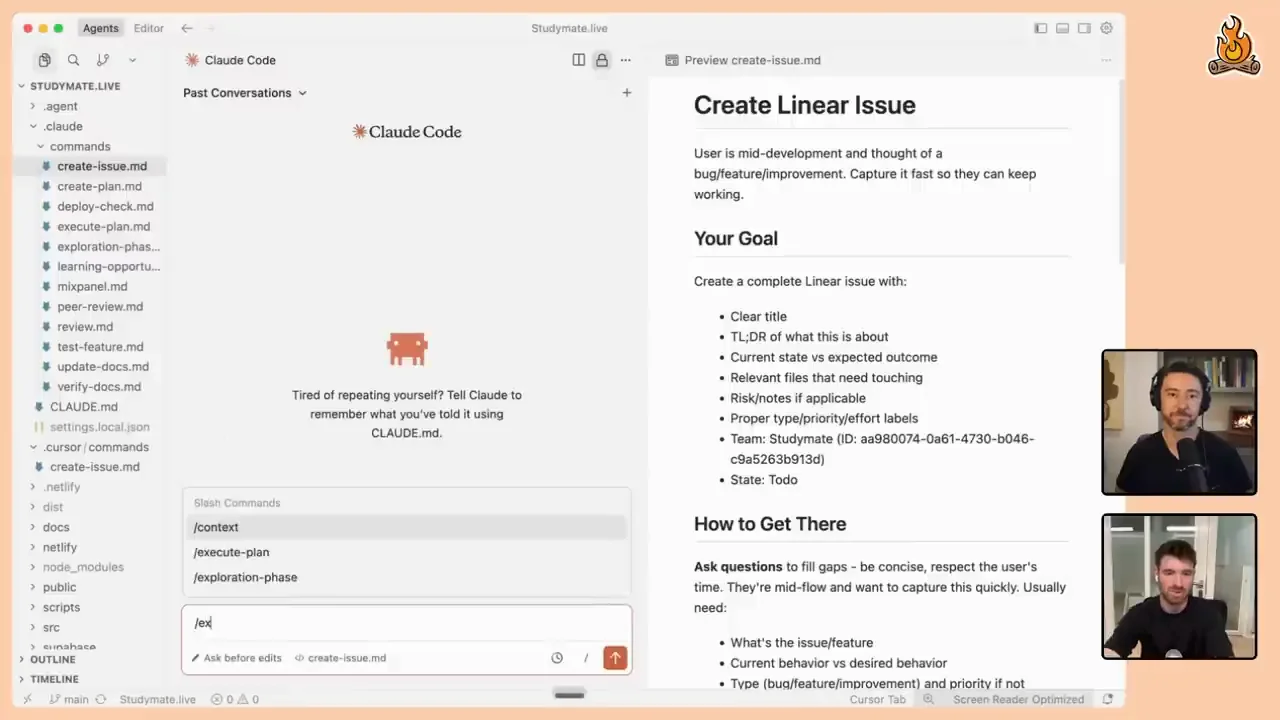Click the notifications bell in status bar
This screenshot has height=720, width=1280.
coord(1107,699)
